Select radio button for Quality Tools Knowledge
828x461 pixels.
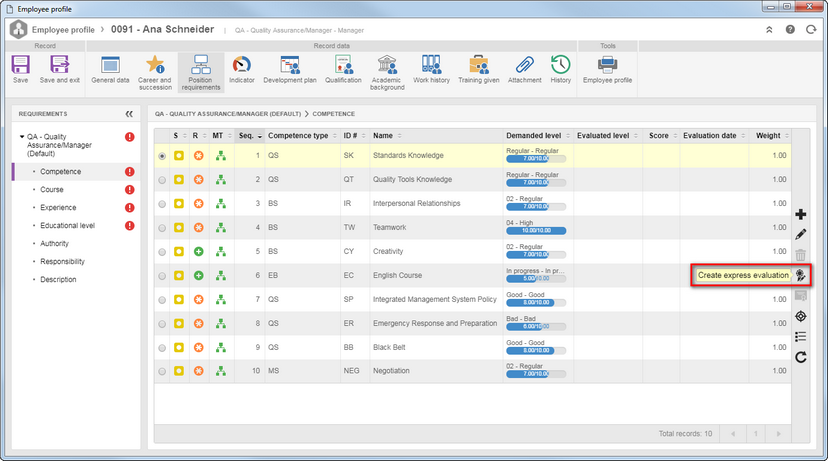[x=162, y=180]
